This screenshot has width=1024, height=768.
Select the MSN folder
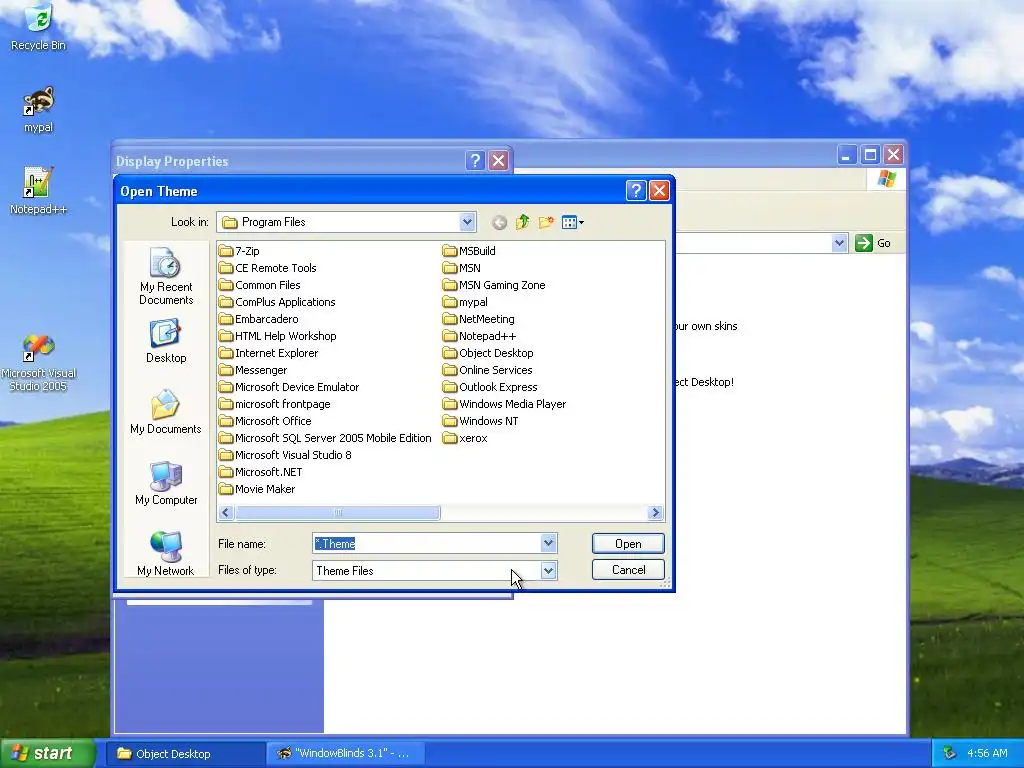[462, 268]
